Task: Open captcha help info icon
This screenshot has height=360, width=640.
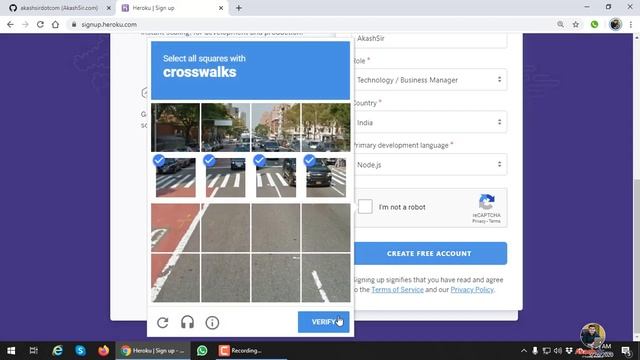Action: click(x=212, y=322)
